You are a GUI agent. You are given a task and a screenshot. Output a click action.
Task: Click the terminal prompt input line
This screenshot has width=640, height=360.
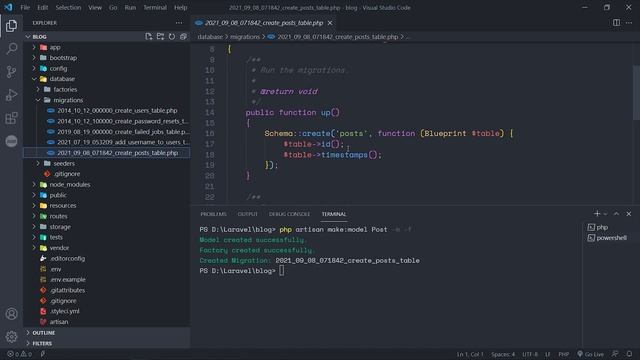click(x=281, y=271)
